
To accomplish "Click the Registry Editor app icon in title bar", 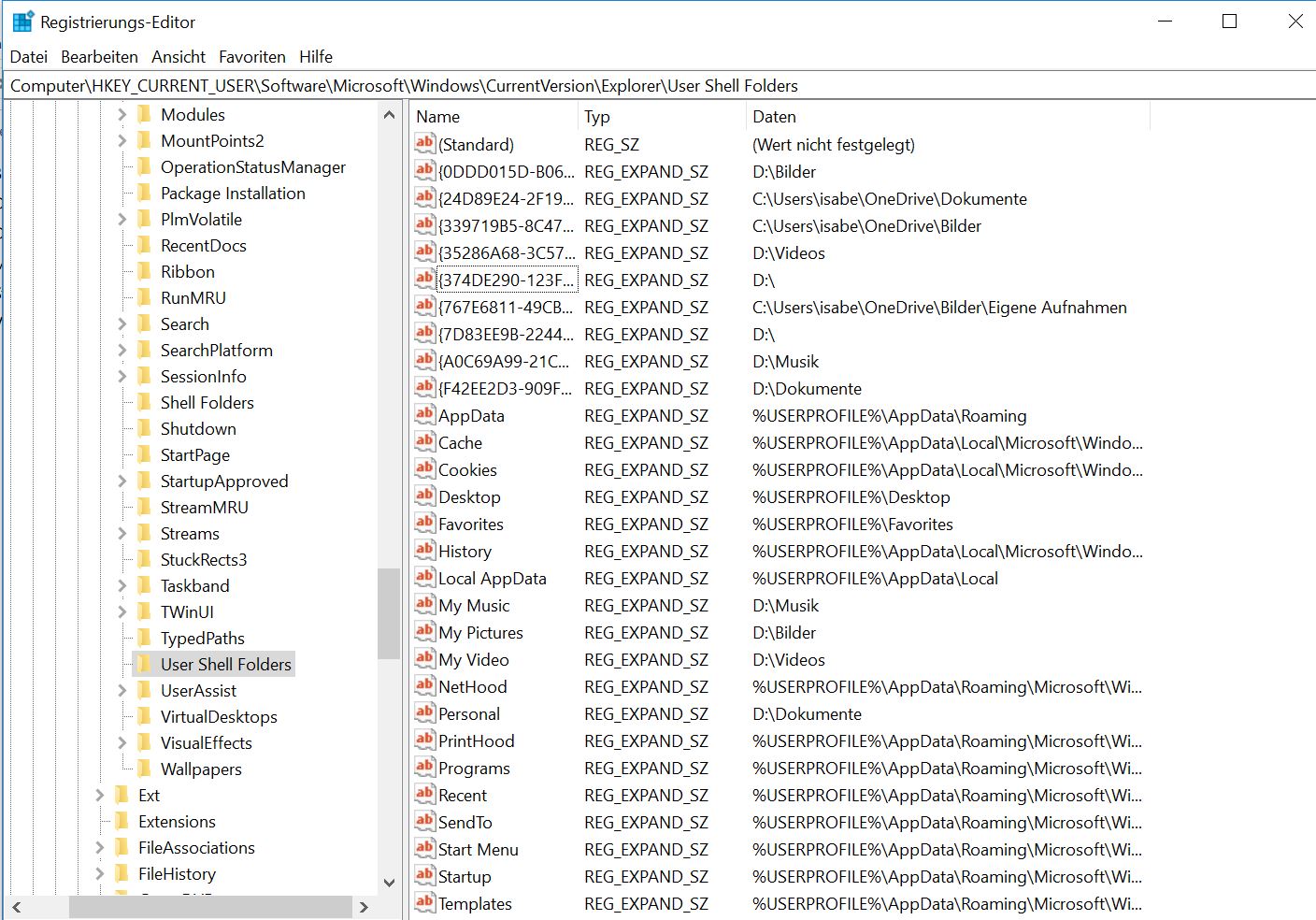I will click(23, 22).
